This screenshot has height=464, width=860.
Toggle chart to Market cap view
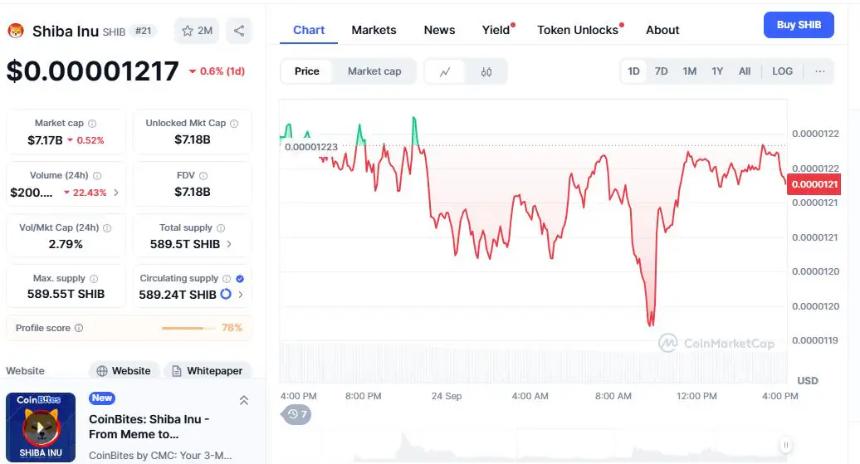click(374, 72)
